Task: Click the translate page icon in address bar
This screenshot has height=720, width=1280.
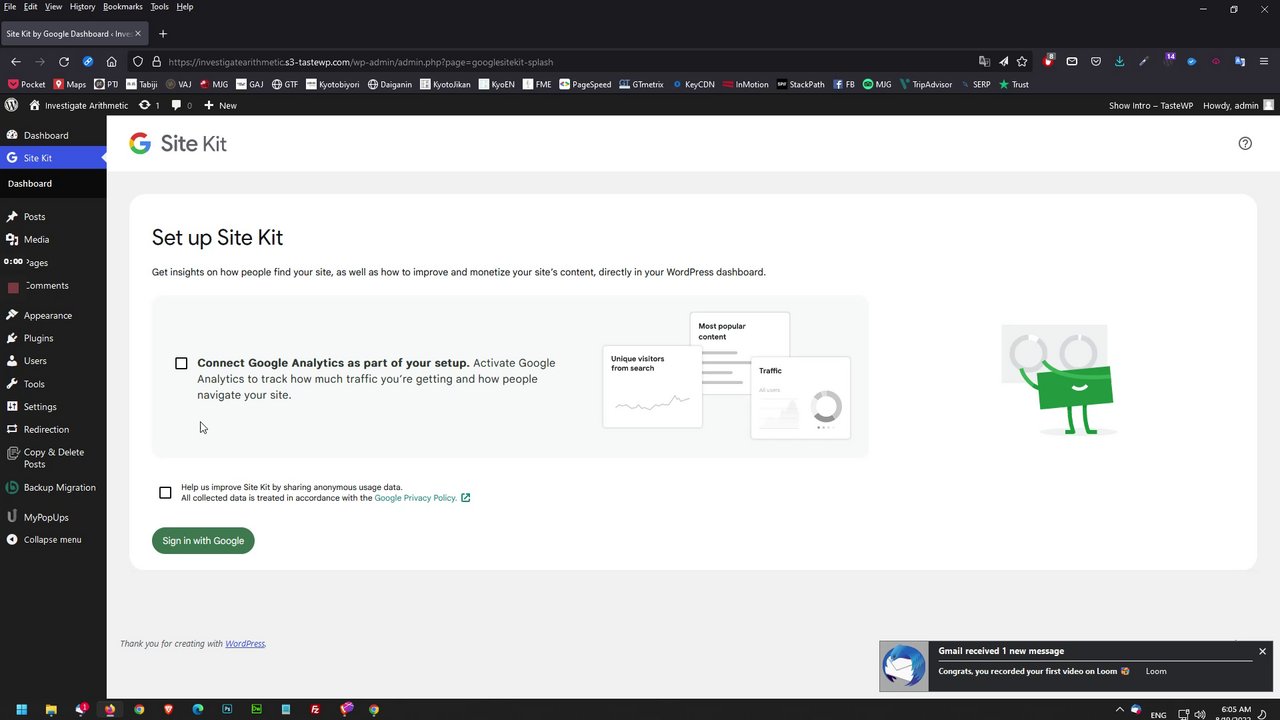Action: coord(985,62)
